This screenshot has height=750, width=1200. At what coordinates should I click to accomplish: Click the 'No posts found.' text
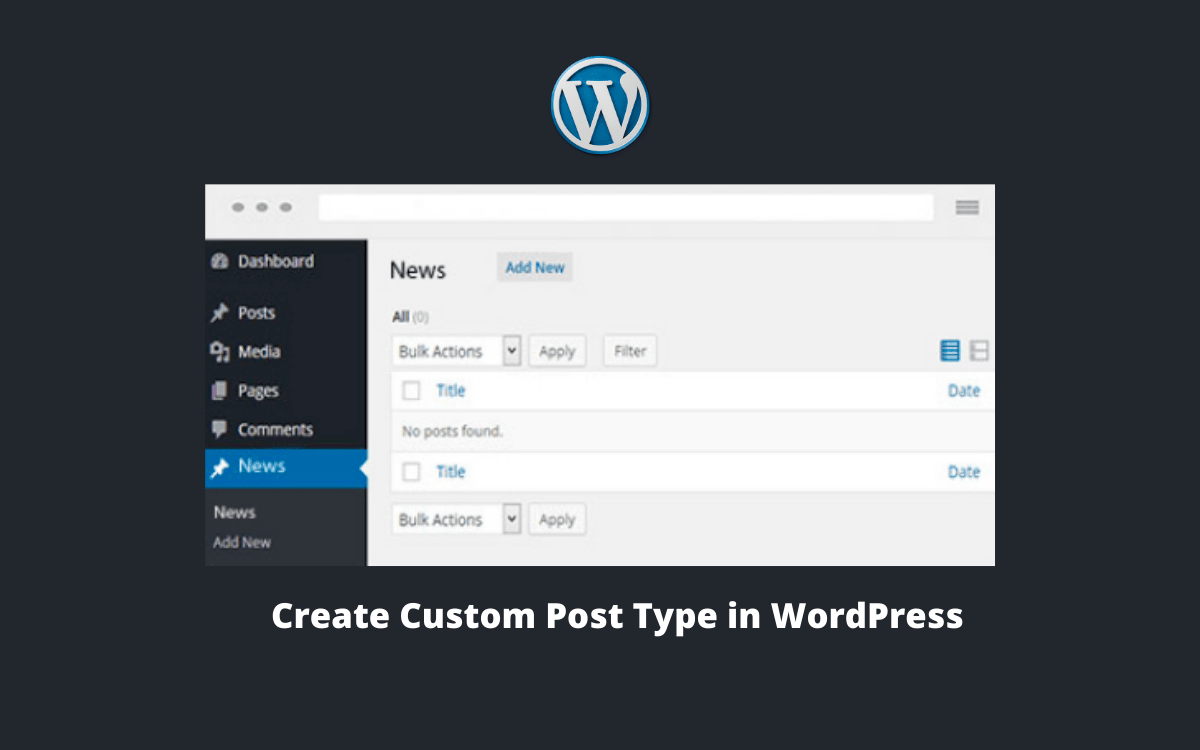[452, 432]
